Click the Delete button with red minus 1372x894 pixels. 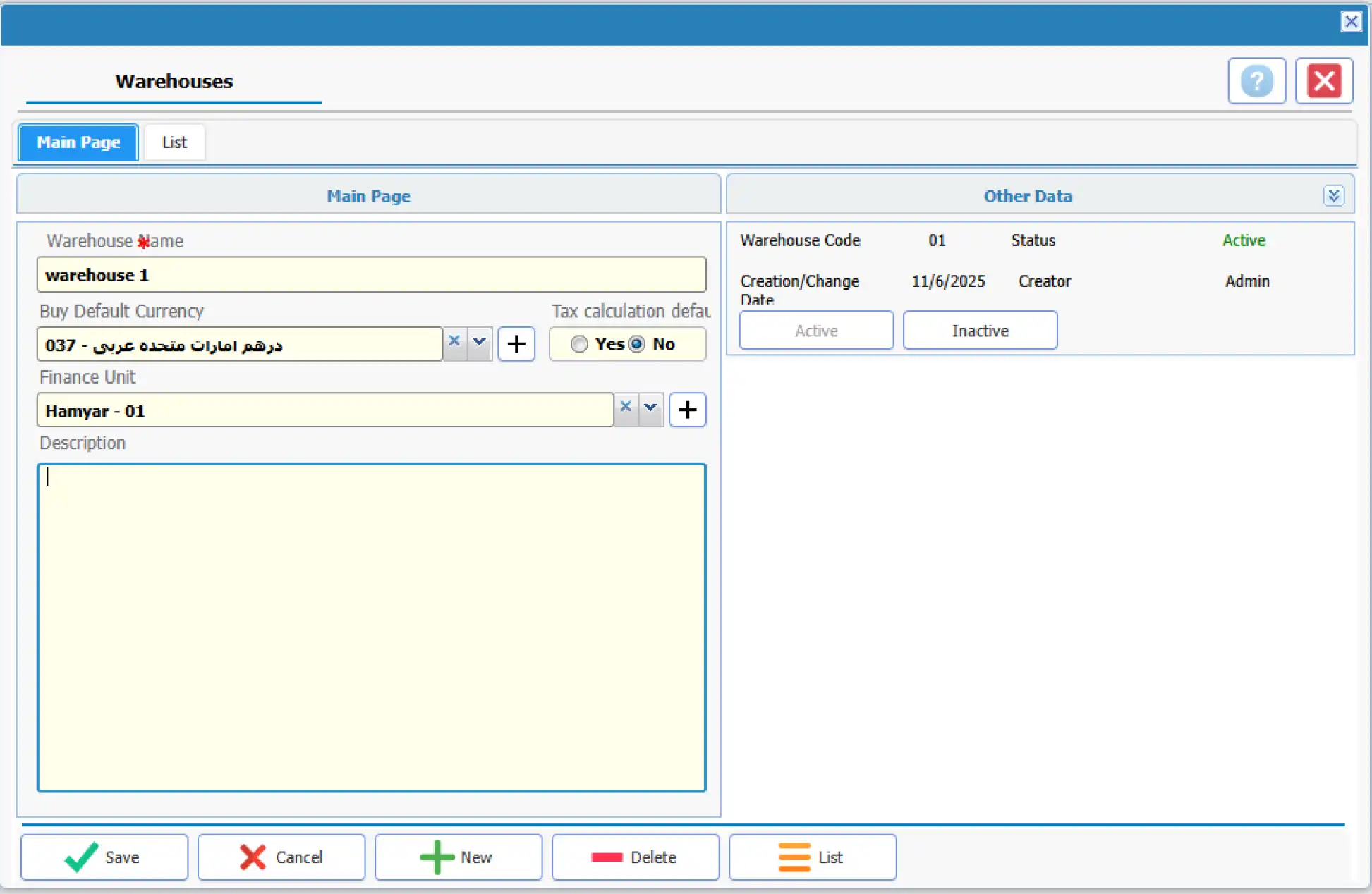(x=635, y=857)
